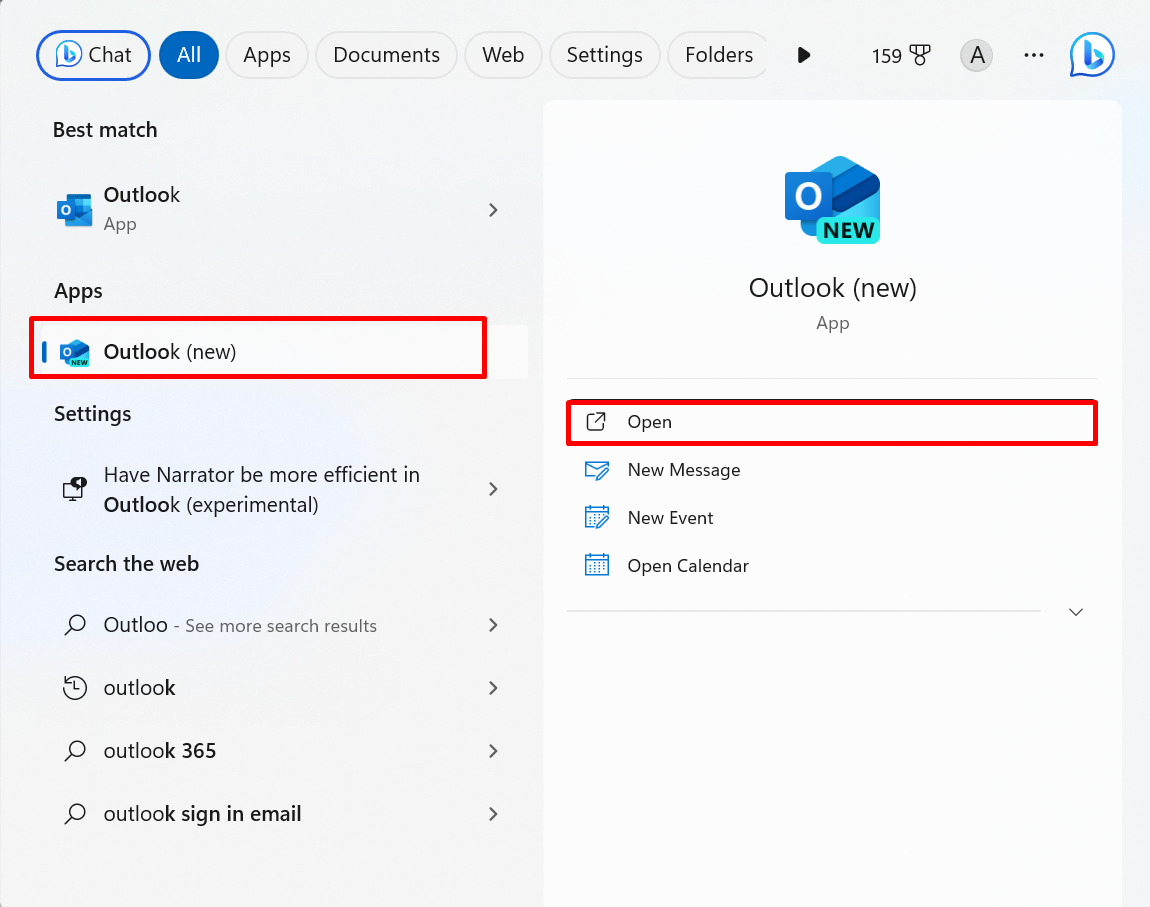Click the New Event calendar icon
The height and width of the screenshot is (907, 1150).
pos(596,518)
